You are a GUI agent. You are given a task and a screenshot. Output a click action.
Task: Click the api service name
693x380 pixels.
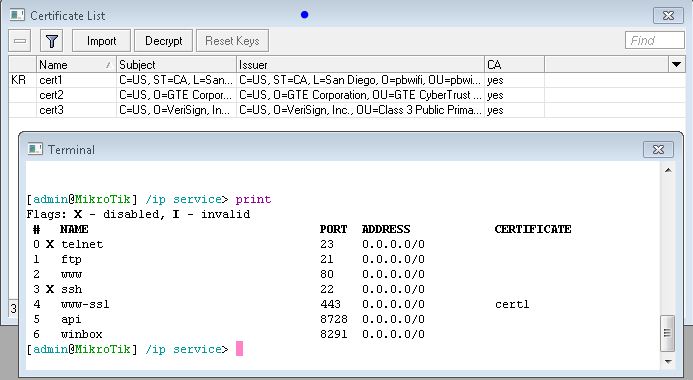click(x=71, y=319)
